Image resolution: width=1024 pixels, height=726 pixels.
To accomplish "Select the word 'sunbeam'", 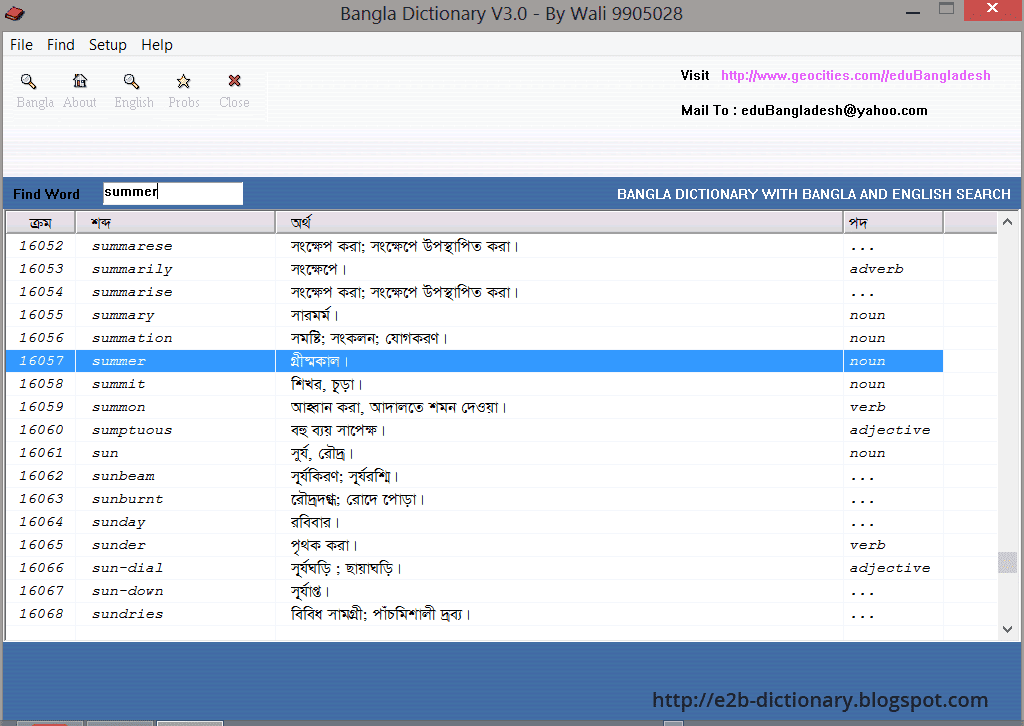I will [123, 476].
